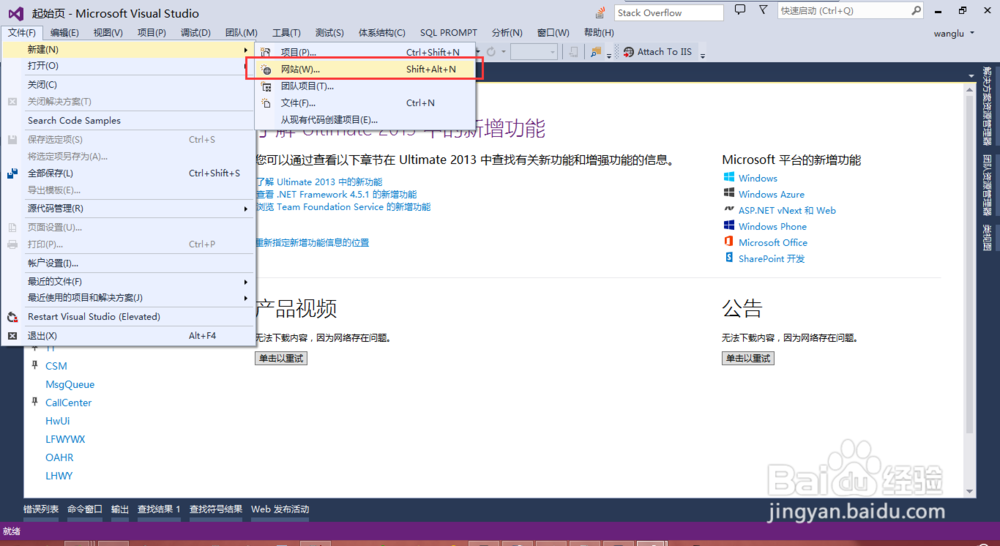Click the Visual Studio logo icon
Image resolution: width=1000 pixels, height=546 pixels.
point(15,13)
